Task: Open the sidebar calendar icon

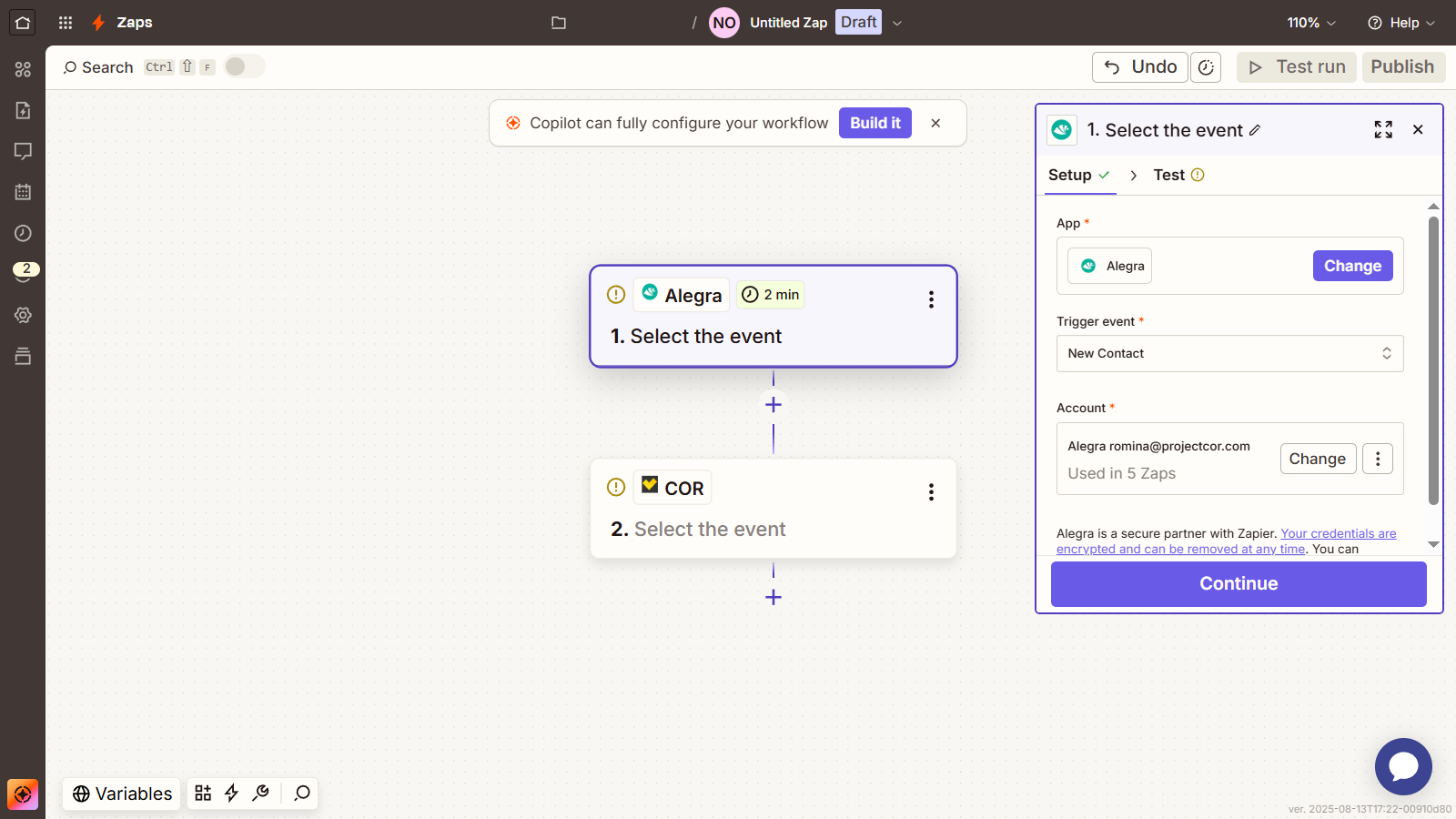Action: [x=23, y=192]
